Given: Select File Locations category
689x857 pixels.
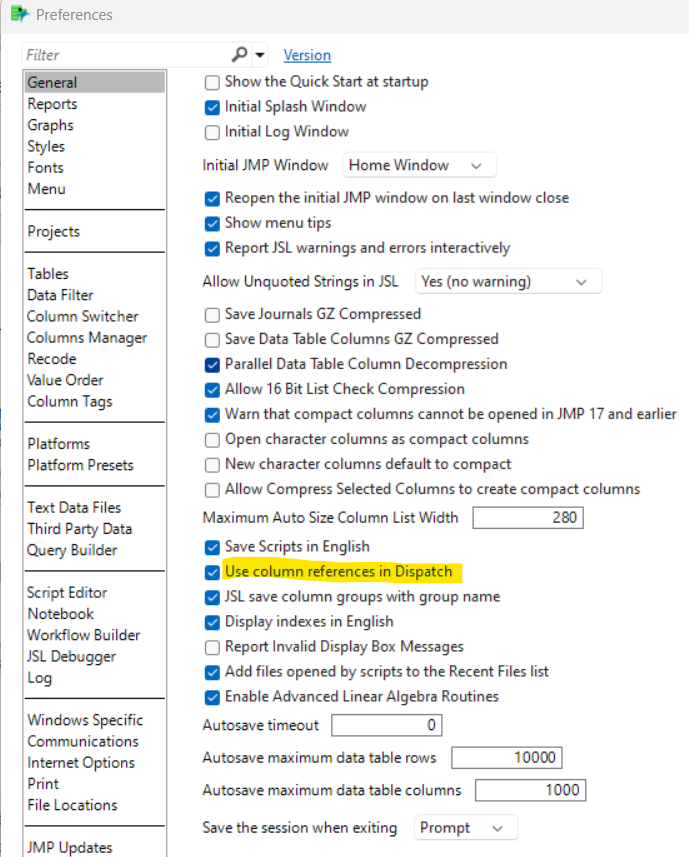Looking at the screenshot, I should tap(73, 806).
